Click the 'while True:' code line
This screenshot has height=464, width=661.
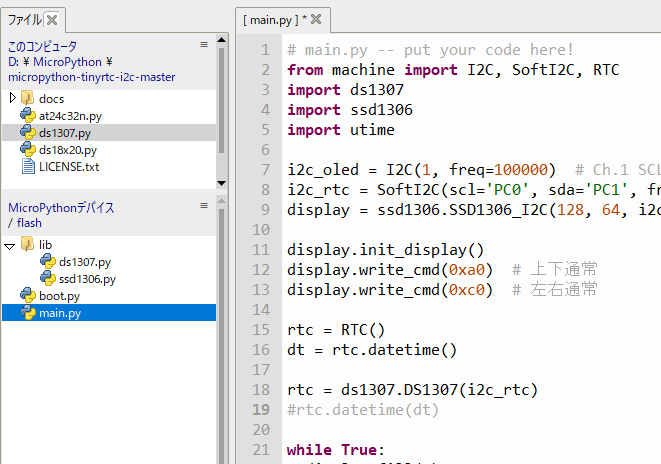click(x=336, y=450)
